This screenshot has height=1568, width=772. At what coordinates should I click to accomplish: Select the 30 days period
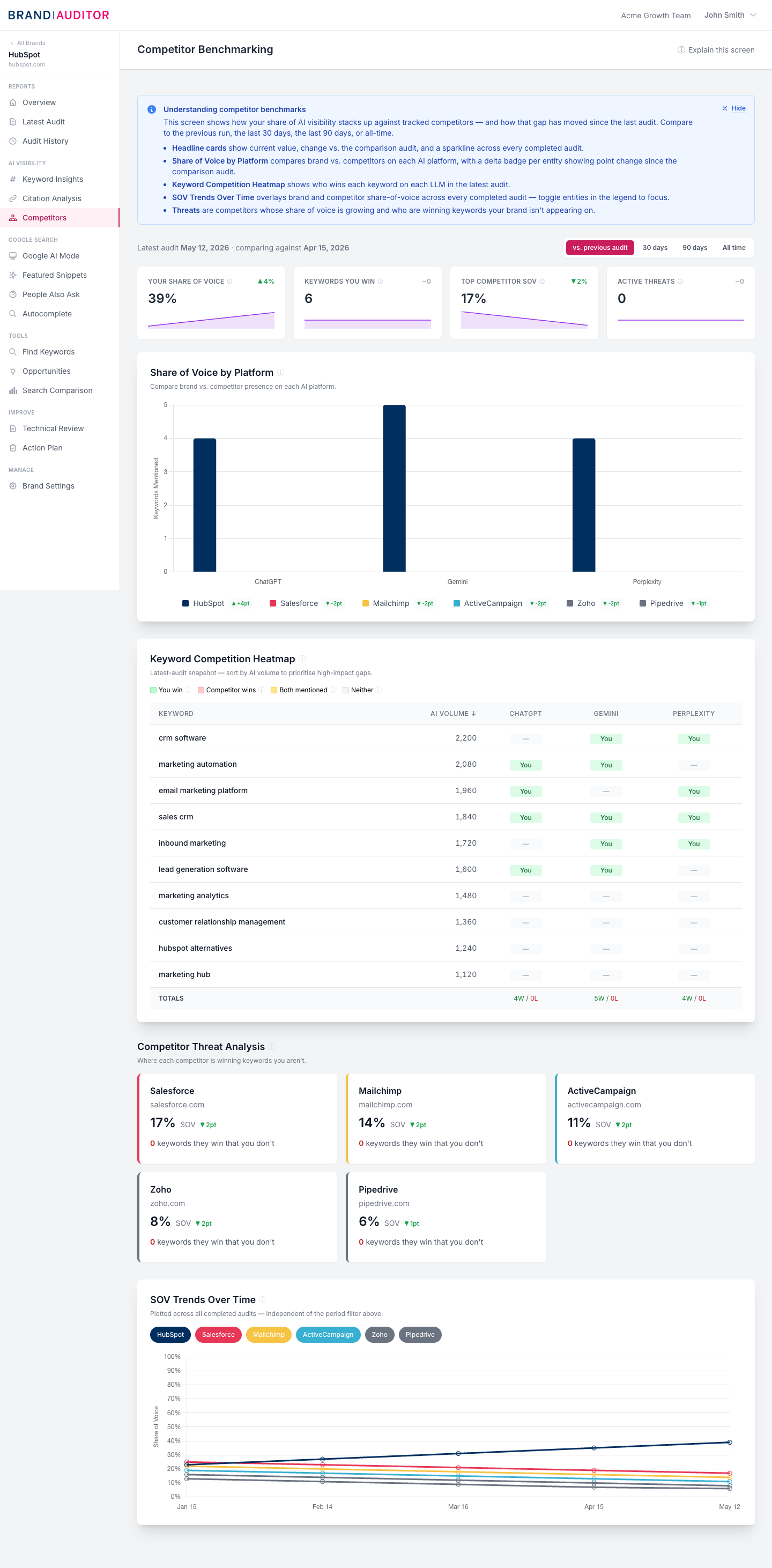(655, 248)
